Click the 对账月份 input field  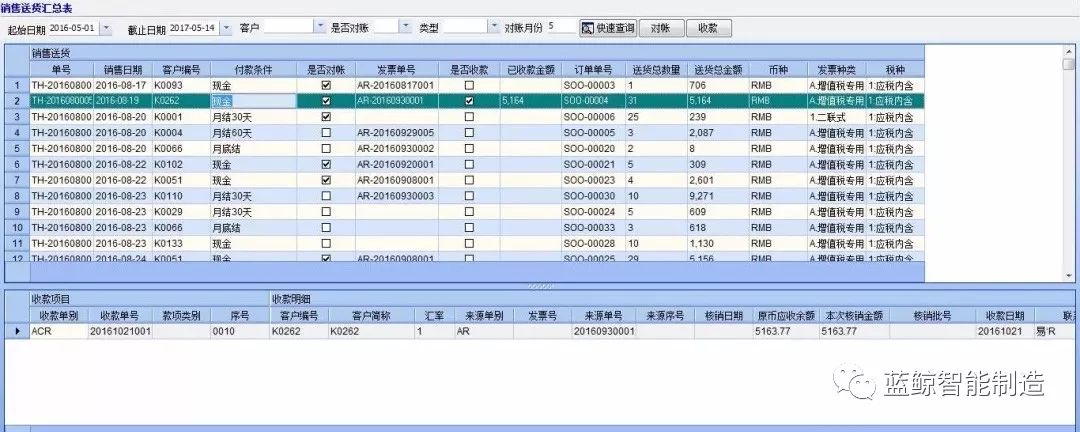560,28
